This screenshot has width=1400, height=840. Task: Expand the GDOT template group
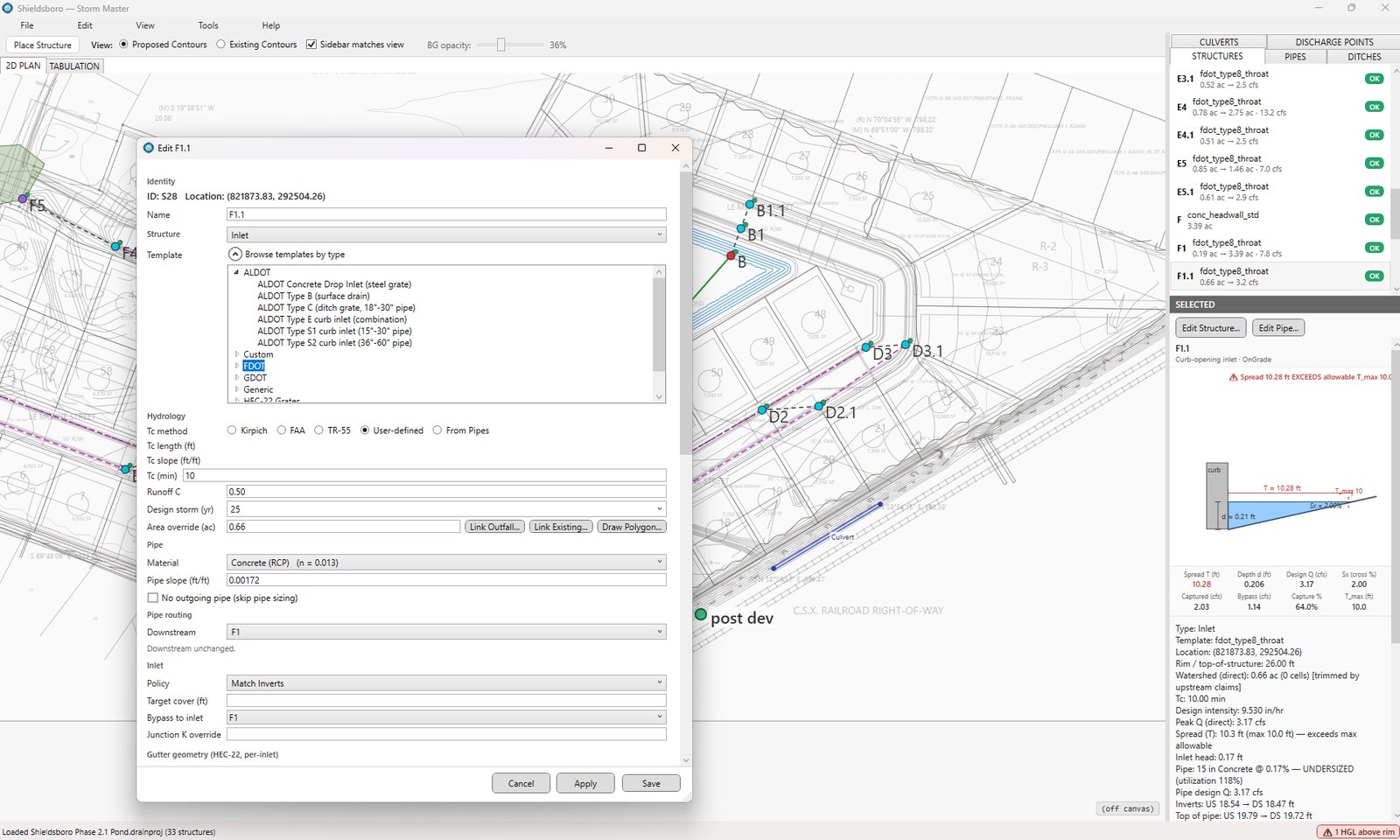point(236,378)
